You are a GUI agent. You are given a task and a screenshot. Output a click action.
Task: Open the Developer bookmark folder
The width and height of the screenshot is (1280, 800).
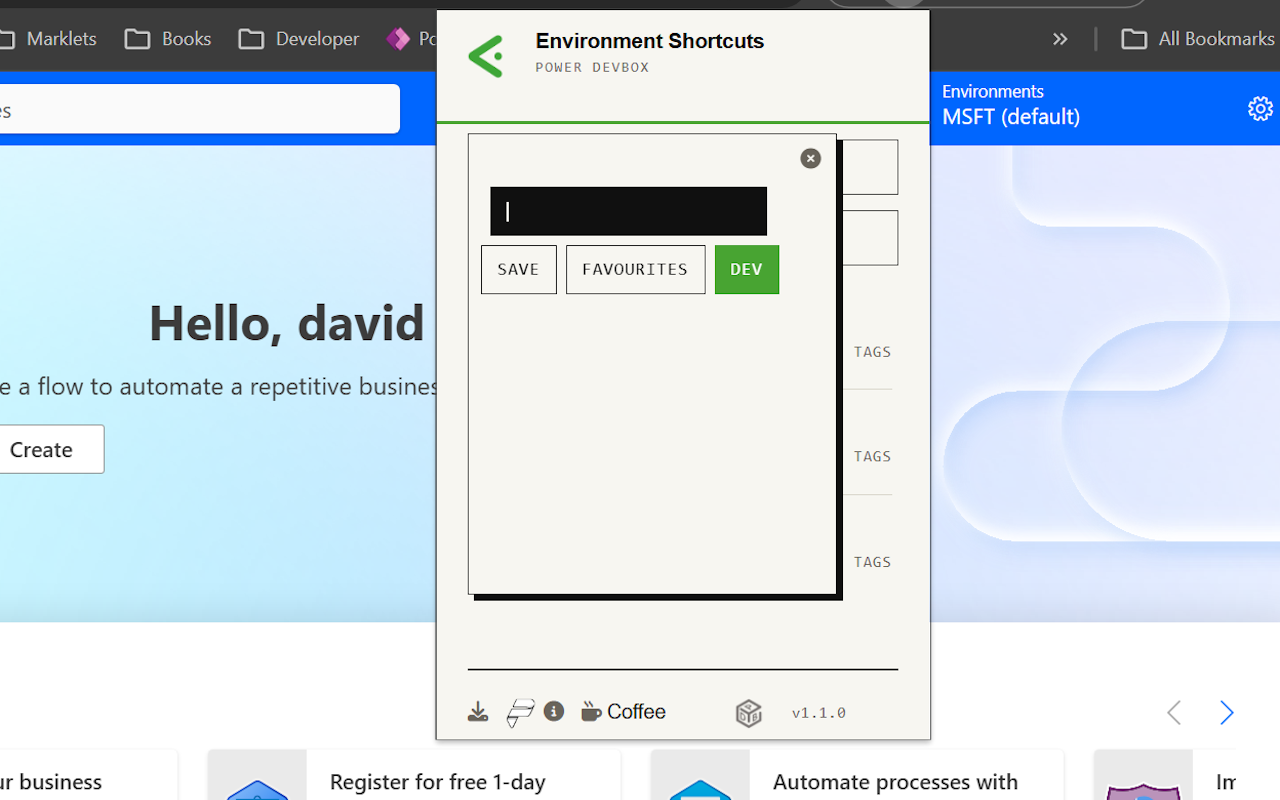click(299, 39)
